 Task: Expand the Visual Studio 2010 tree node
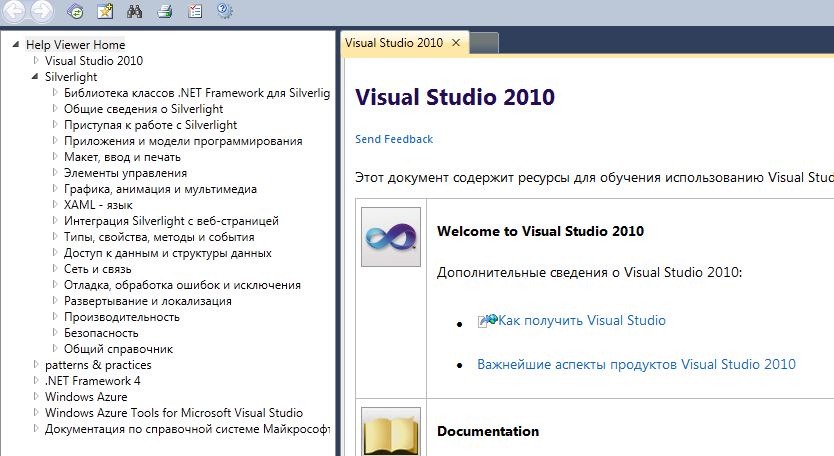click(x=36, y=60)
